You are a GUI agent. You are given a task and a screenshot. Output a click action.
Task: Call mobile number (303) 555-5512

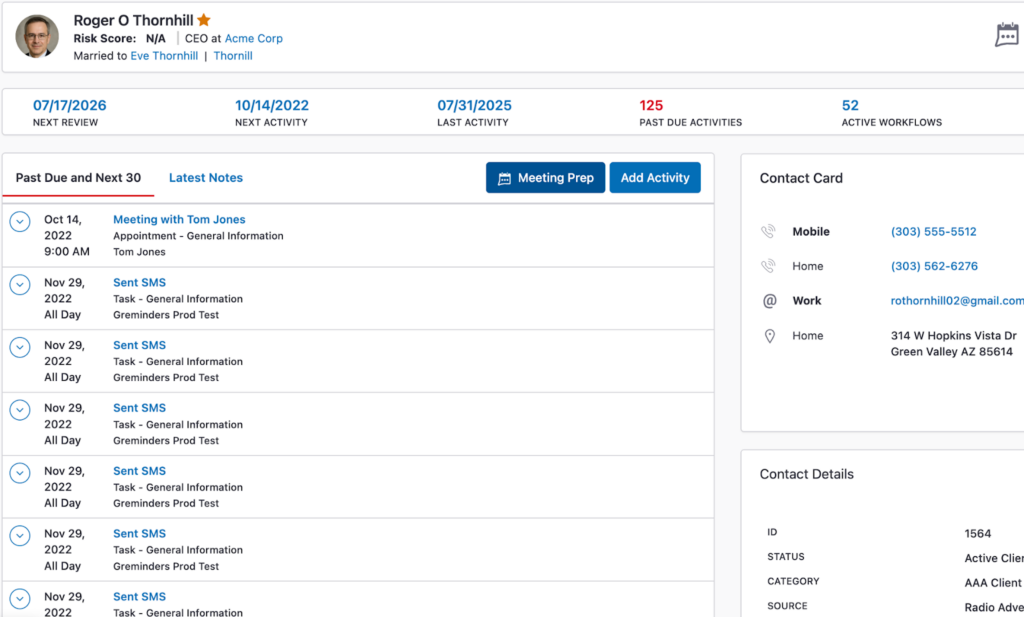point(933,232)
